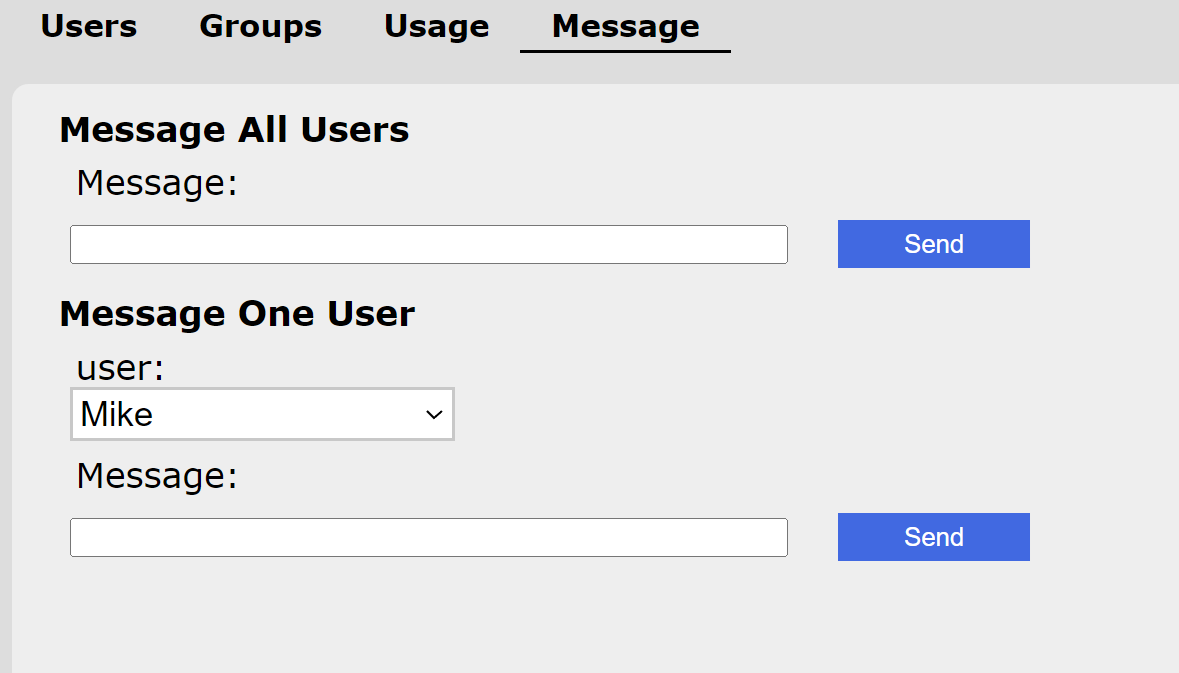Click the "Message One User" heading

[x=237, y=314]
